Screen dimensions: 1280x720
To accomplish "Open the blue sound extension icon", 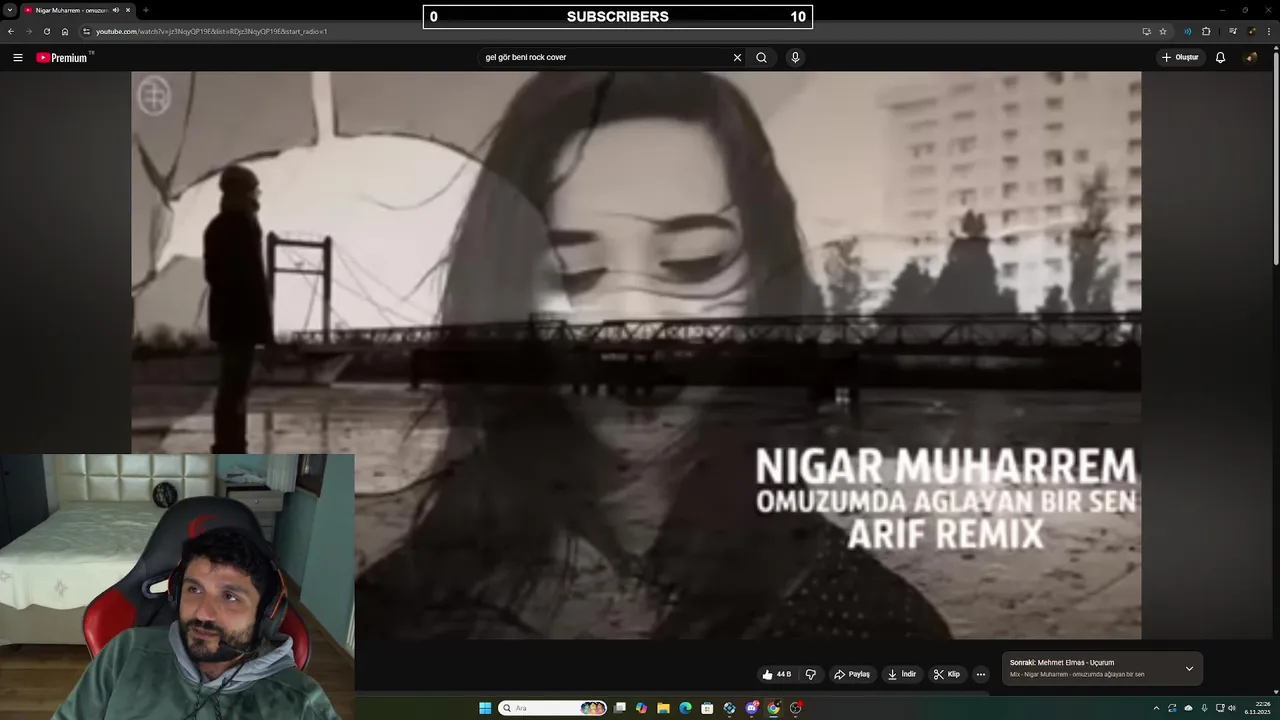I will point(1187,31).
